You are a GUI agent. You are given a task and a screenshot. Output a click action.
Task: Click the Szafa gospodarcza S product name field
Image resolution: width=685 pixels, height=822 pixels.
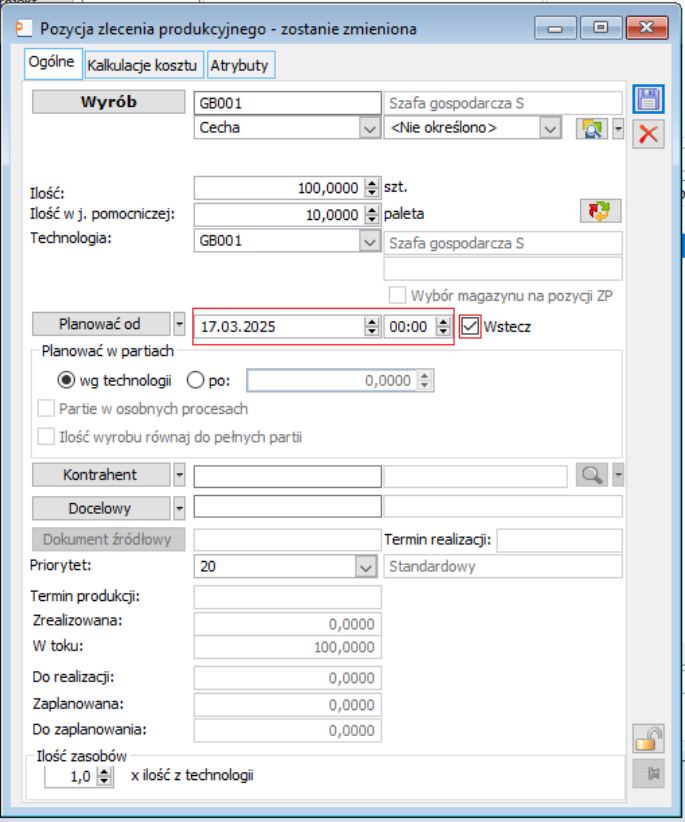(503, 103)
